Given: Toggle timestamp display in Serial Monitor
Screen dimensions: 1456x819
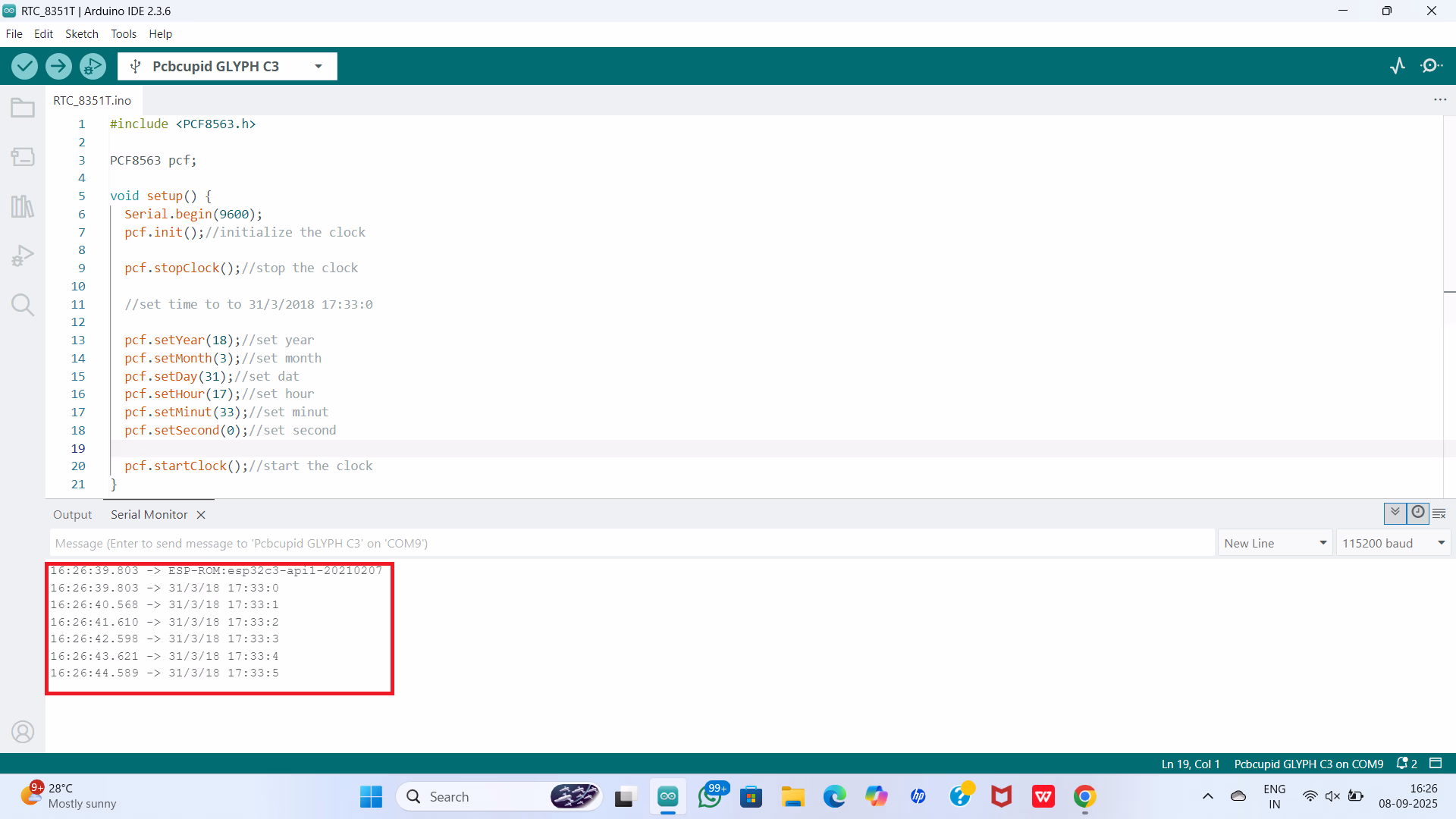Looking at the screenshot, I should tap(1417, 513).
